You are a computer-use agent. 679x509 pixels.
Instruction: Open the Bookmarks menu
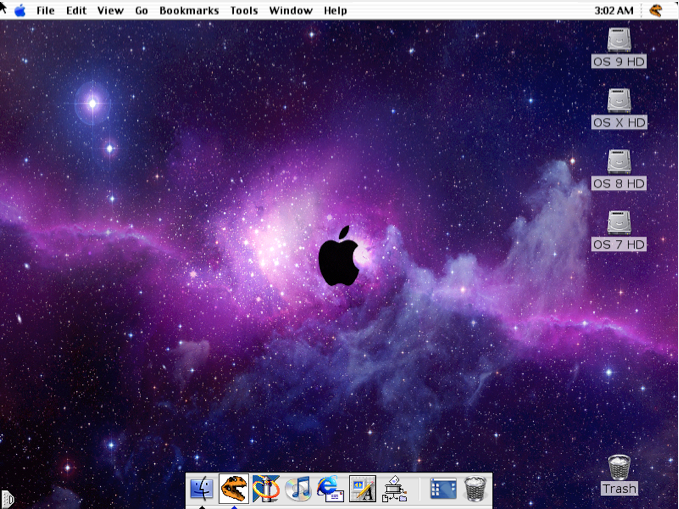pyautogui.click(x=189, y=10)
